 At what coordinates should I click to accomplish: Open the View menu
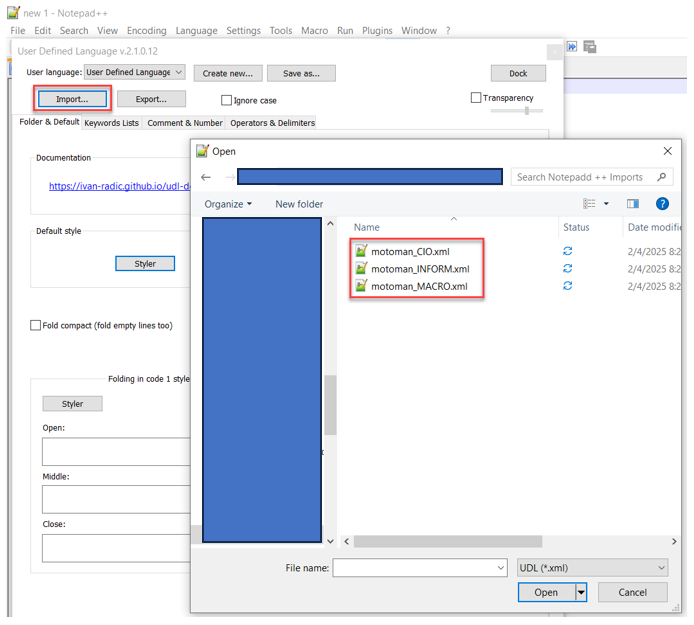coord(108,31)
